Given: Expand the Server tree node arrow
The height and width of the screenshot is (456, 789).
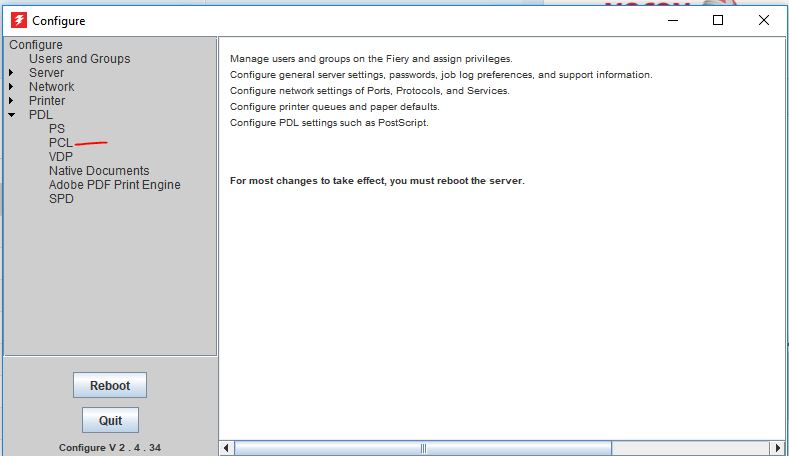Looking at the screenshot, I should [12, 73].
